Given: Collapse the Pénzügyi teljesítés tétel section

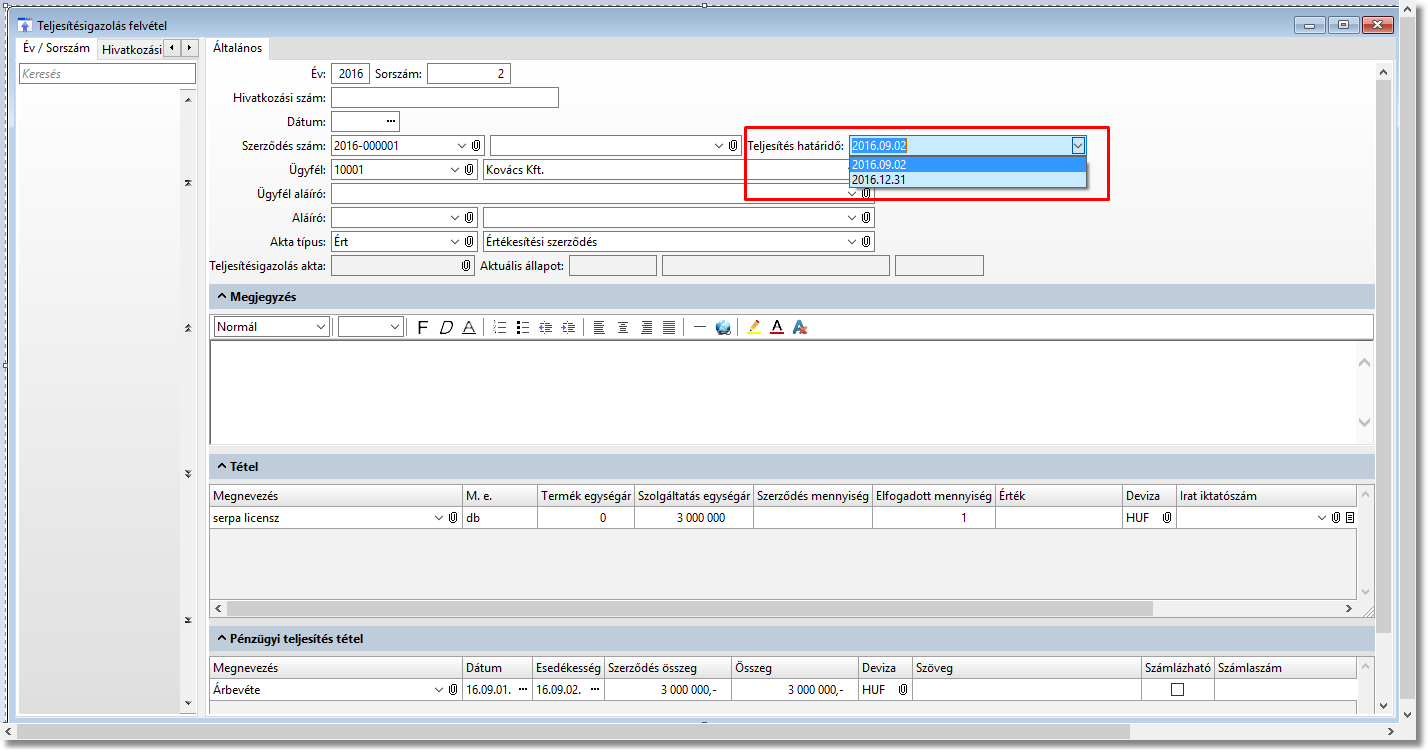Looking at the screenshot, I should point(219,639).
